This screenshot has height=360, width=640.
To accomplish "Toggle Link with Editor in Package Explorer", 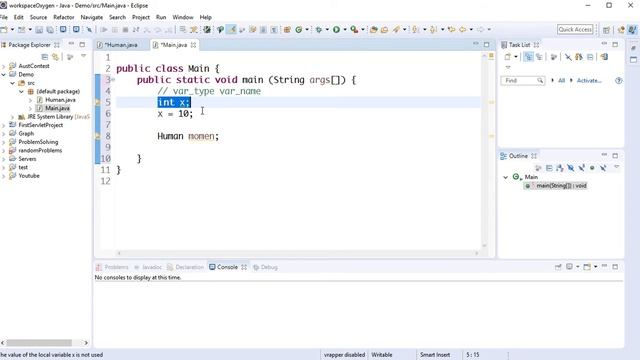I will 56,57.
